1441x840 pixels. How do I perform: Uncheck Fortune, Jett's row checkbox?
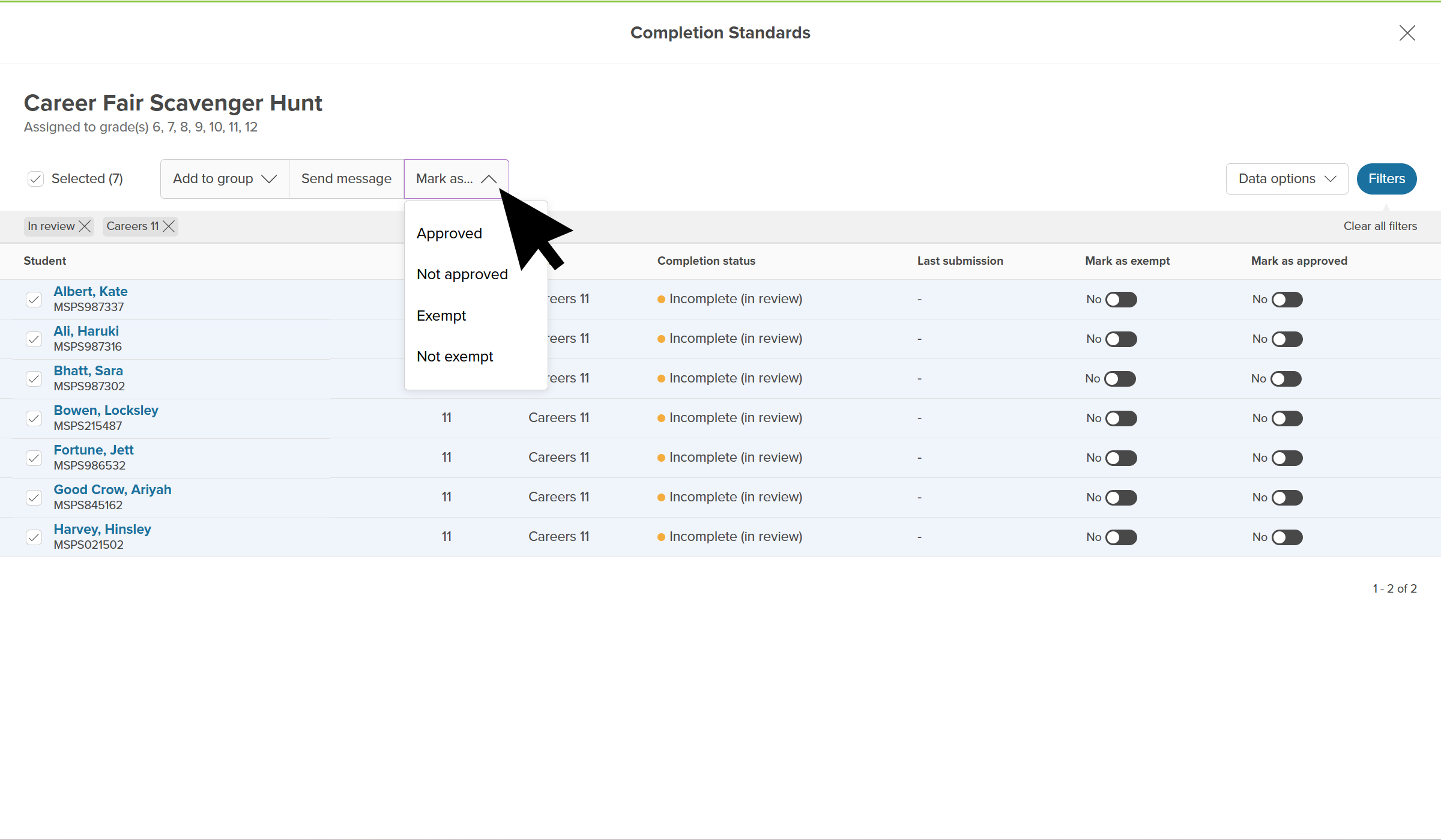coord(34,458)
